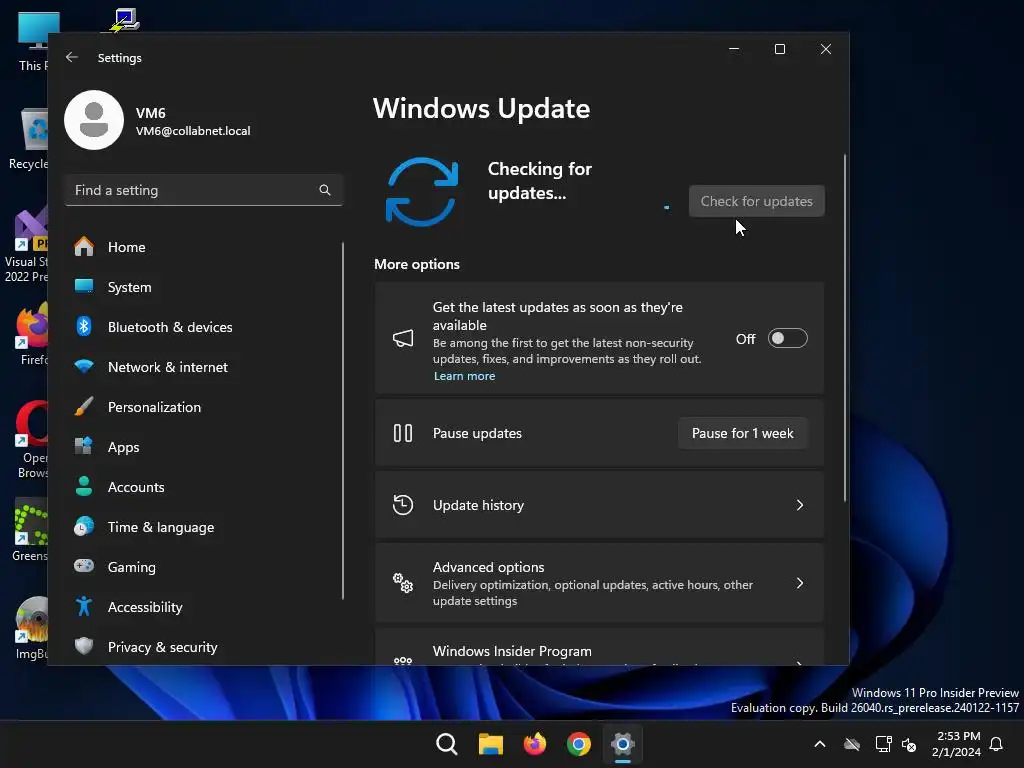Image resolution: width=1024 pixels, height=768 pixels.
Task: Click the Update history clock icon
Action: coord(403,505)
